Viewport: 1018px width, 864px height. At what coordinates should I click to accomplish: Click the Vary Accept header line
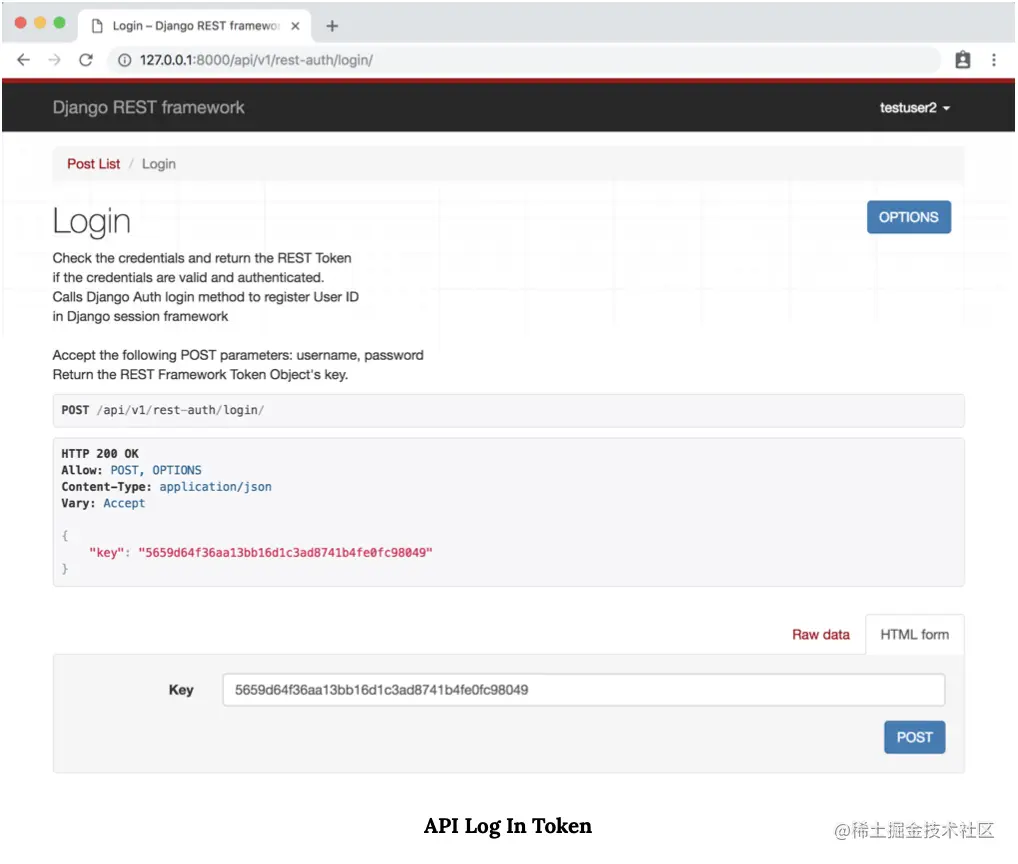coord(103,503)
